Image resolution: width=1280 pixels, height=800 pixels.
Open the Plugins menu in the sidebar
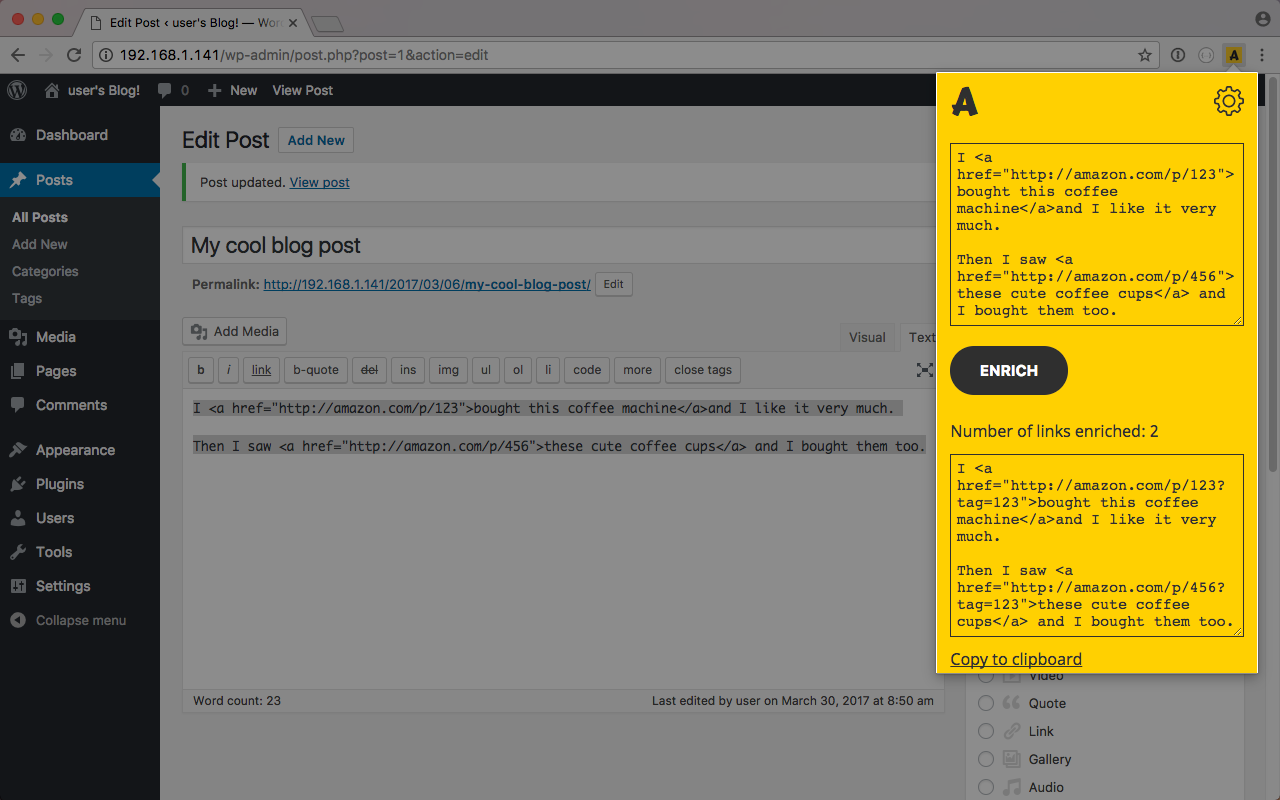[59, 484]
